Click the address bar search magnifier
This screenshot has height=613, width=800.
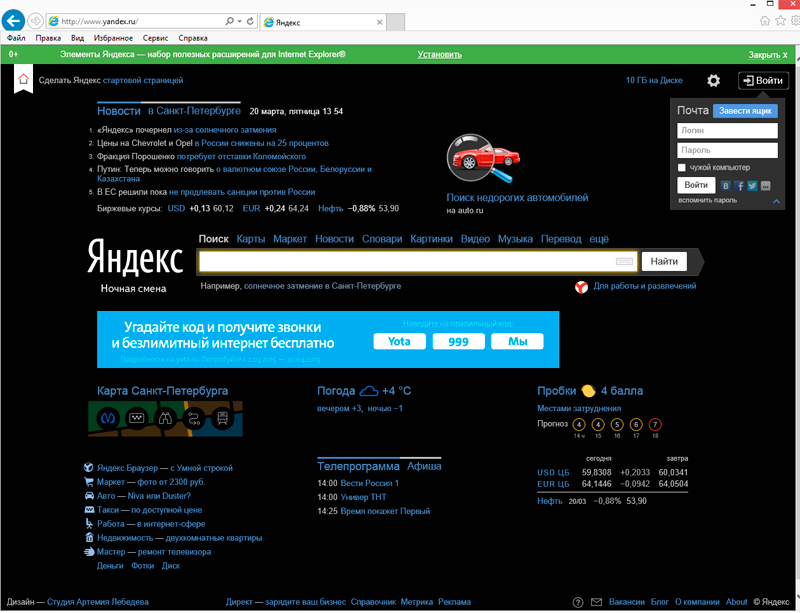click(x=230, y=21)
